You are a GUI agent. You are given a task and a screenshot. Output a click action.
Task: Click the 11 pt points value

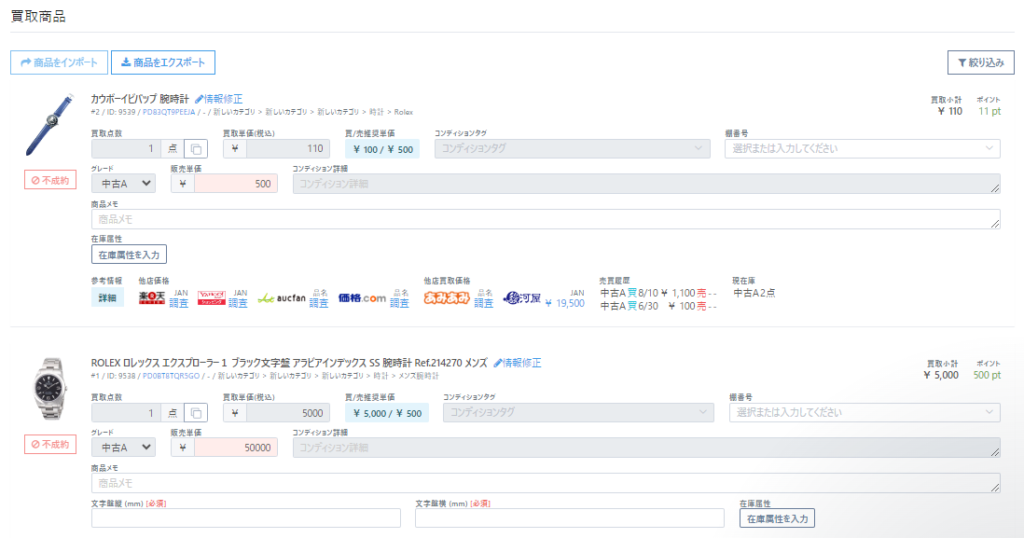click(989, 112)
